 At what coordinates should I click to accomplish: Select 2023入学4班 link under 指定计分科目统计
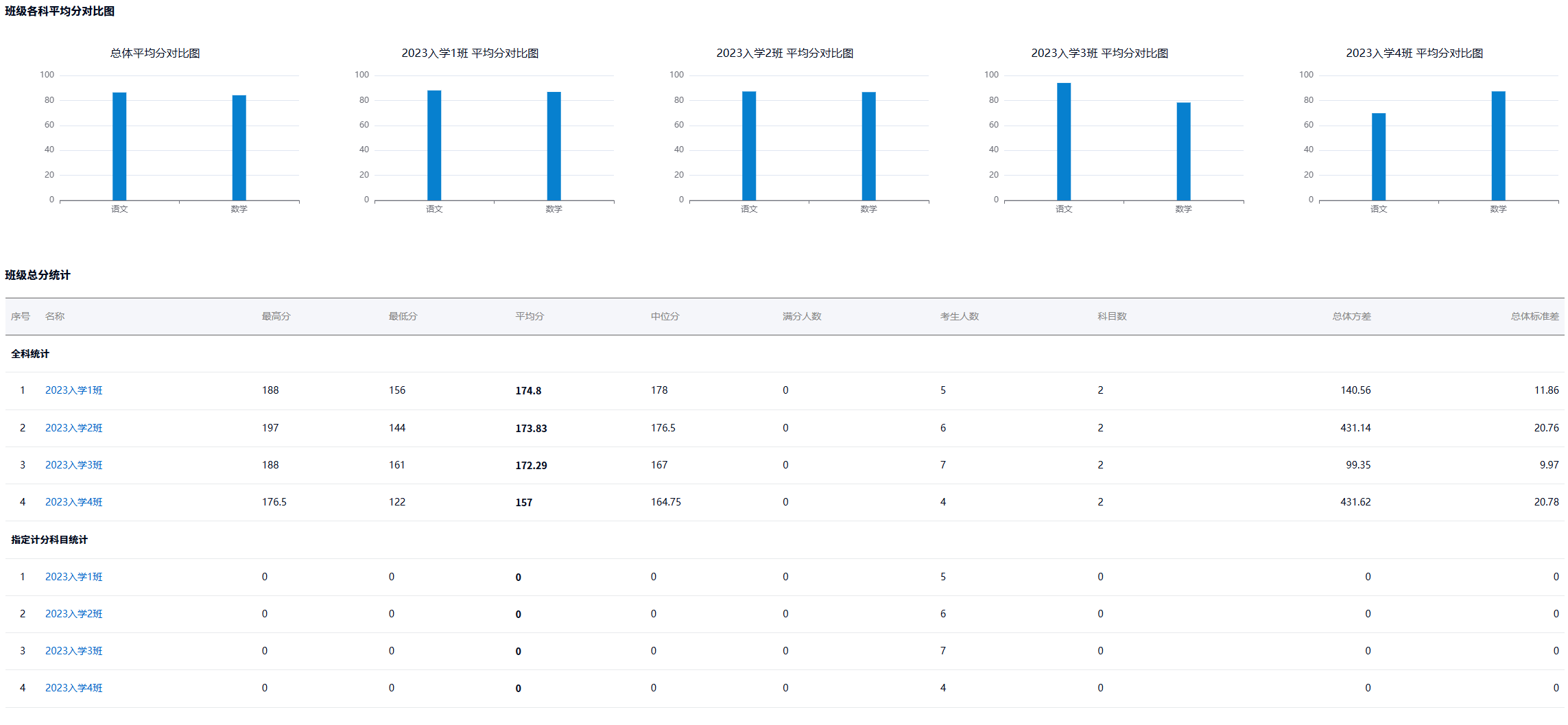[74, 688]
